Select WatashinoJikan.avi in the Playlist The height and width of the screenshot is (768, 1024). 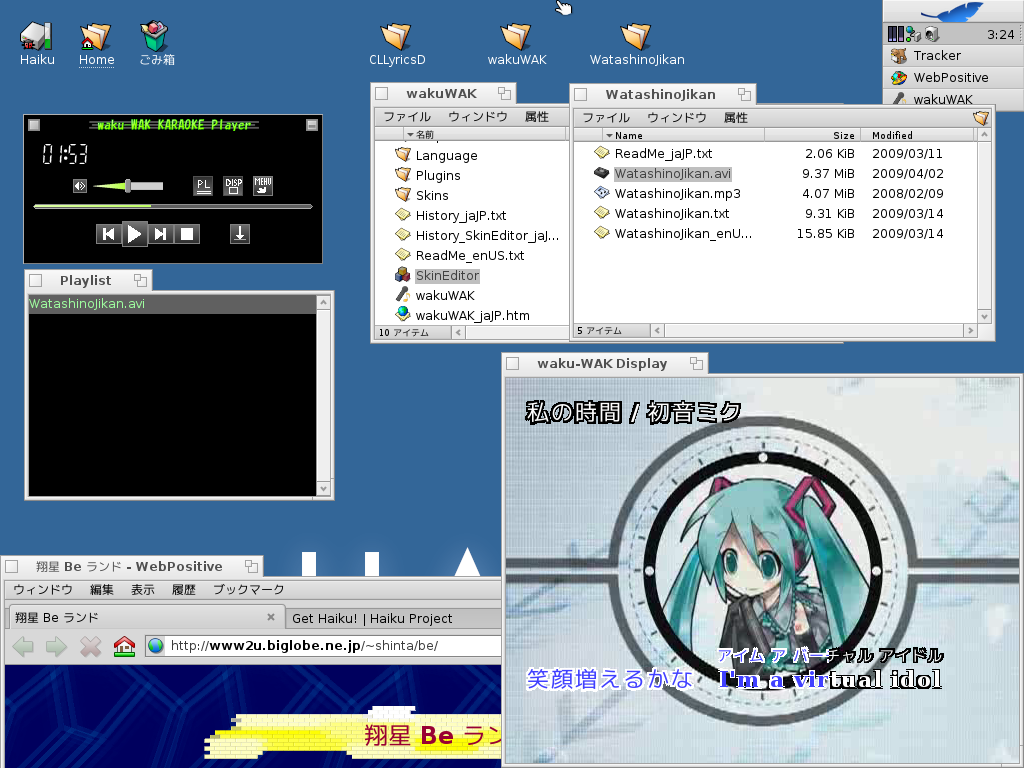[172, 304]
